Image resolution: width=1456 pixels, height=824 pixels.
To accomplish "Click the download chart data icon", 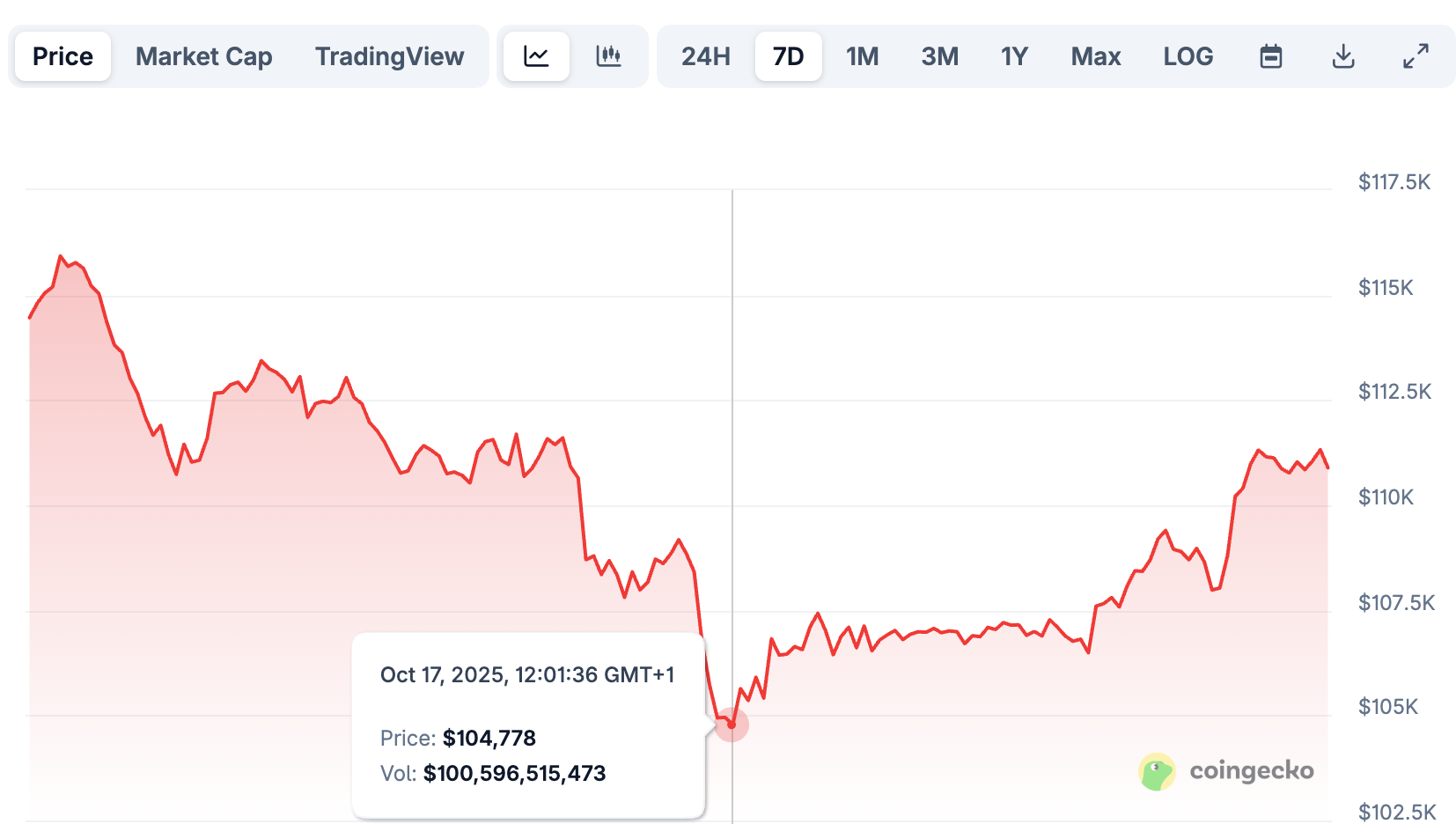I will (1342, 55).
